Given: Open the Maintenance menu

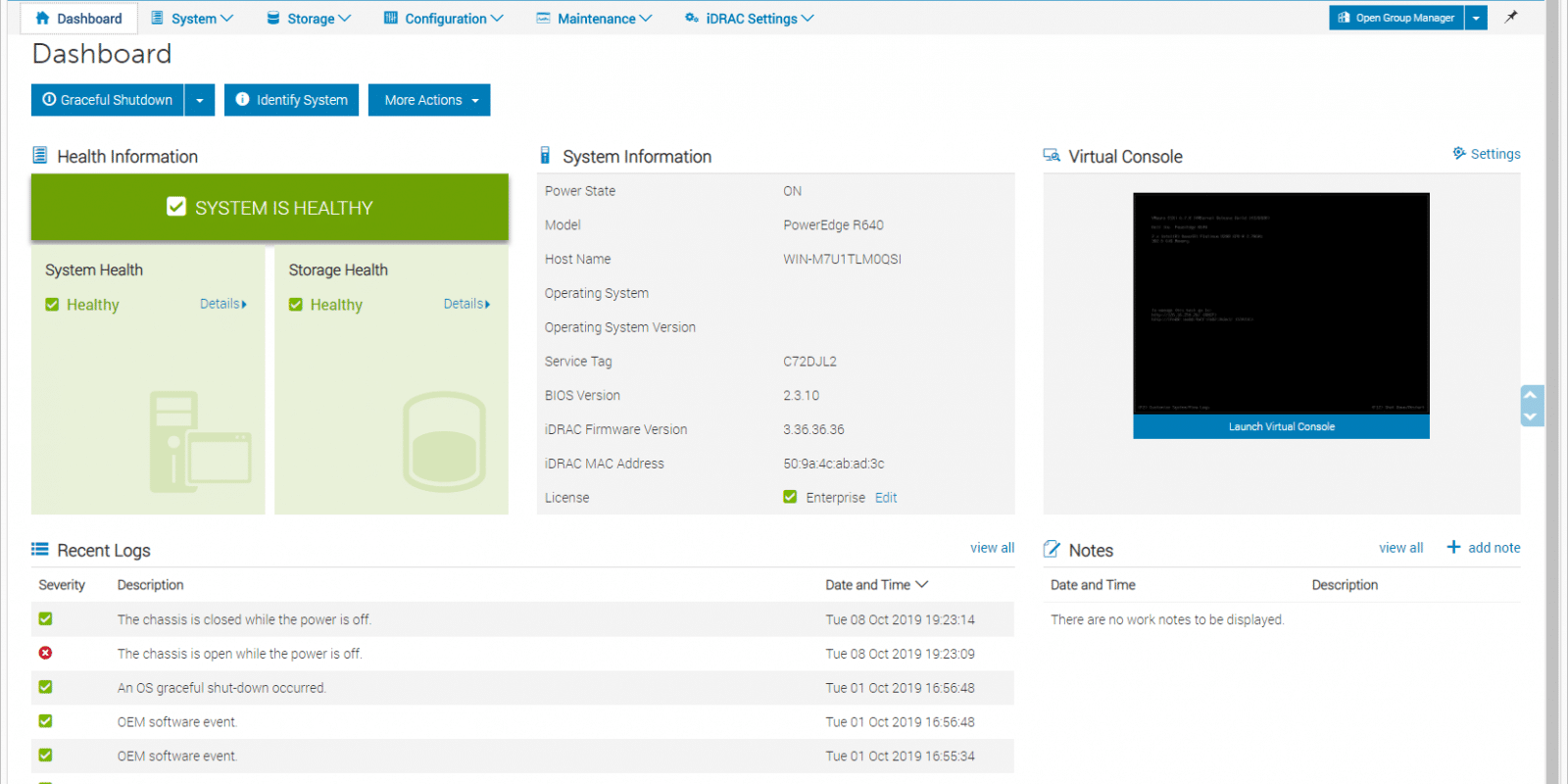Looking at the screenshot, I should click(594, 18).
